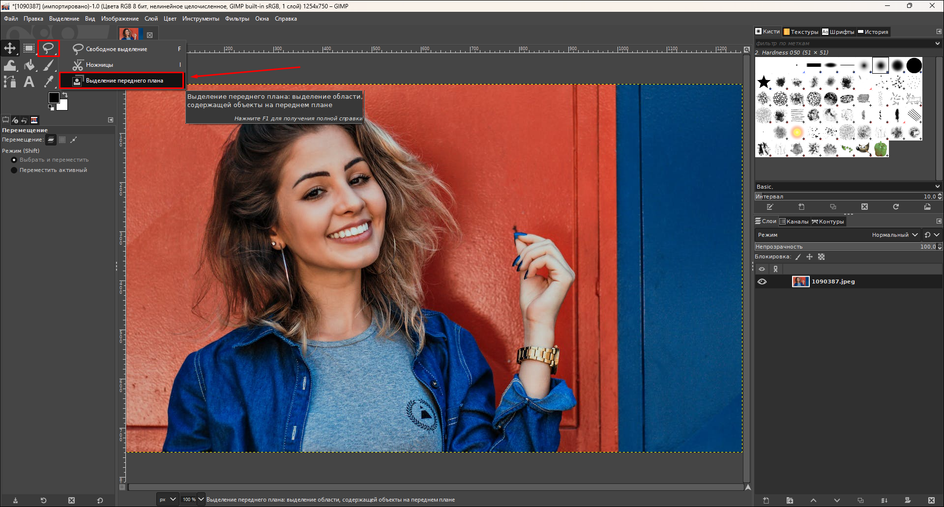Viewport: 944px width, 507px height.
Task: Click the background color white swatch
Action: pos(63,105)
